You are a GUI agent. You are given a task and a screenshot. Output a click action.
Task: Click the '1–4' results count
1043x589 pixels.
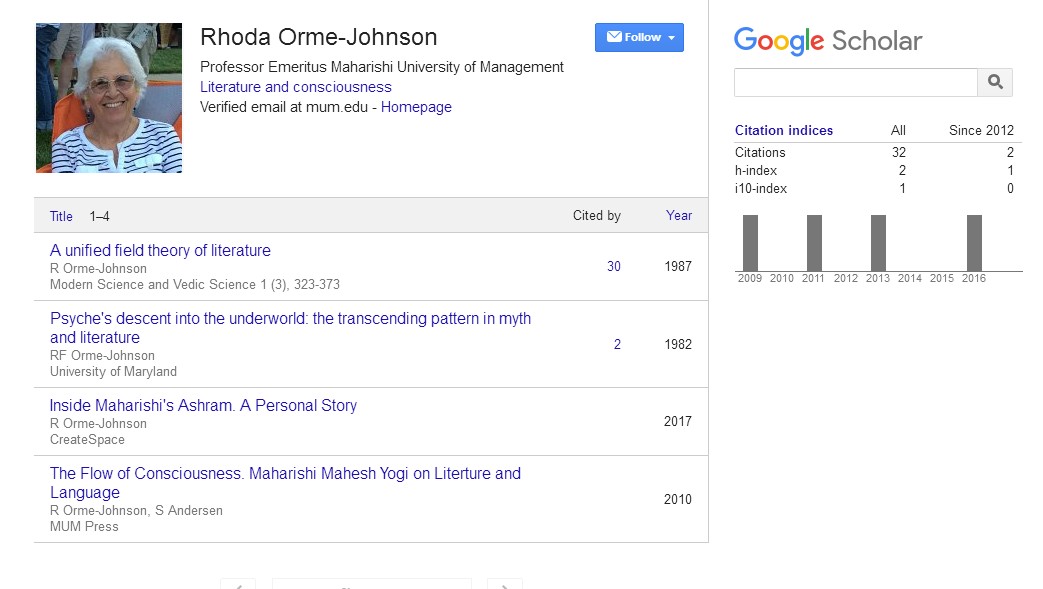point(99,216)
